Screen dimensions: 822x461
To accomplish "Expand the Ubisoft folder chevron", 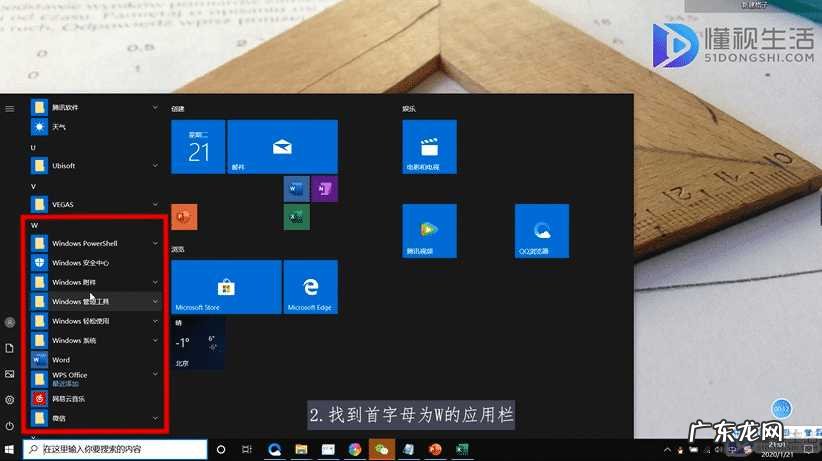I will pyautogui.click(x=155, y=165).
